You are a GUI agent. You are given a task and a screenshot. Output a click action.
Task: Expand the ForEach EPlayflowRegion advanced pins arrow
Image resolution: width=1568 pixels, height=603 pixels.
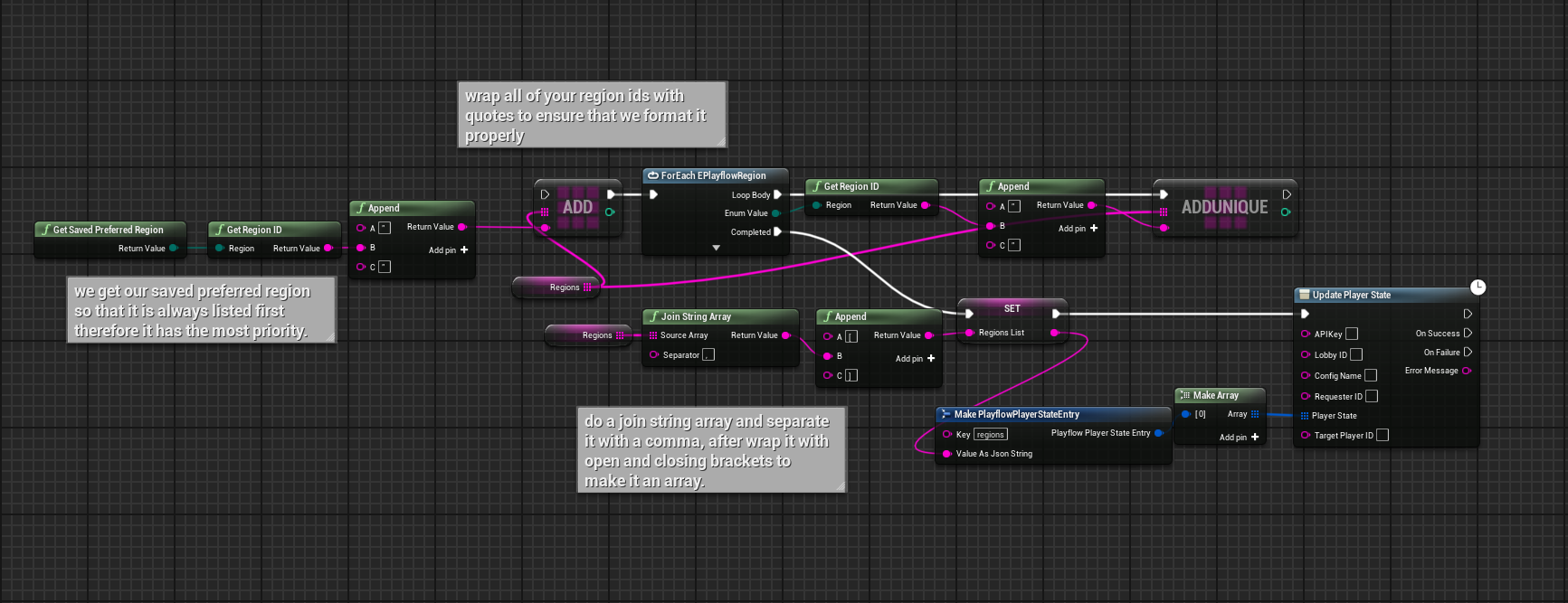(x=716, y=248)
